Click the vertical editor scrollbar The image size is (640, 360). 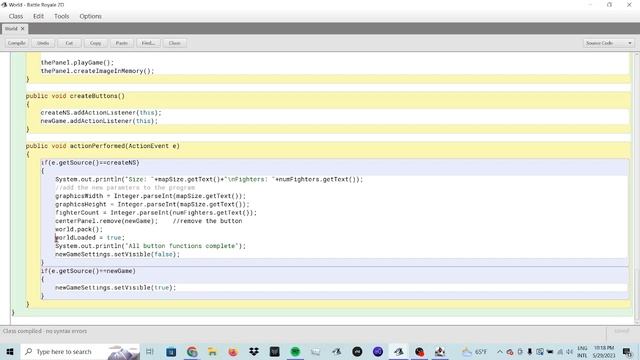coord(637,188)
